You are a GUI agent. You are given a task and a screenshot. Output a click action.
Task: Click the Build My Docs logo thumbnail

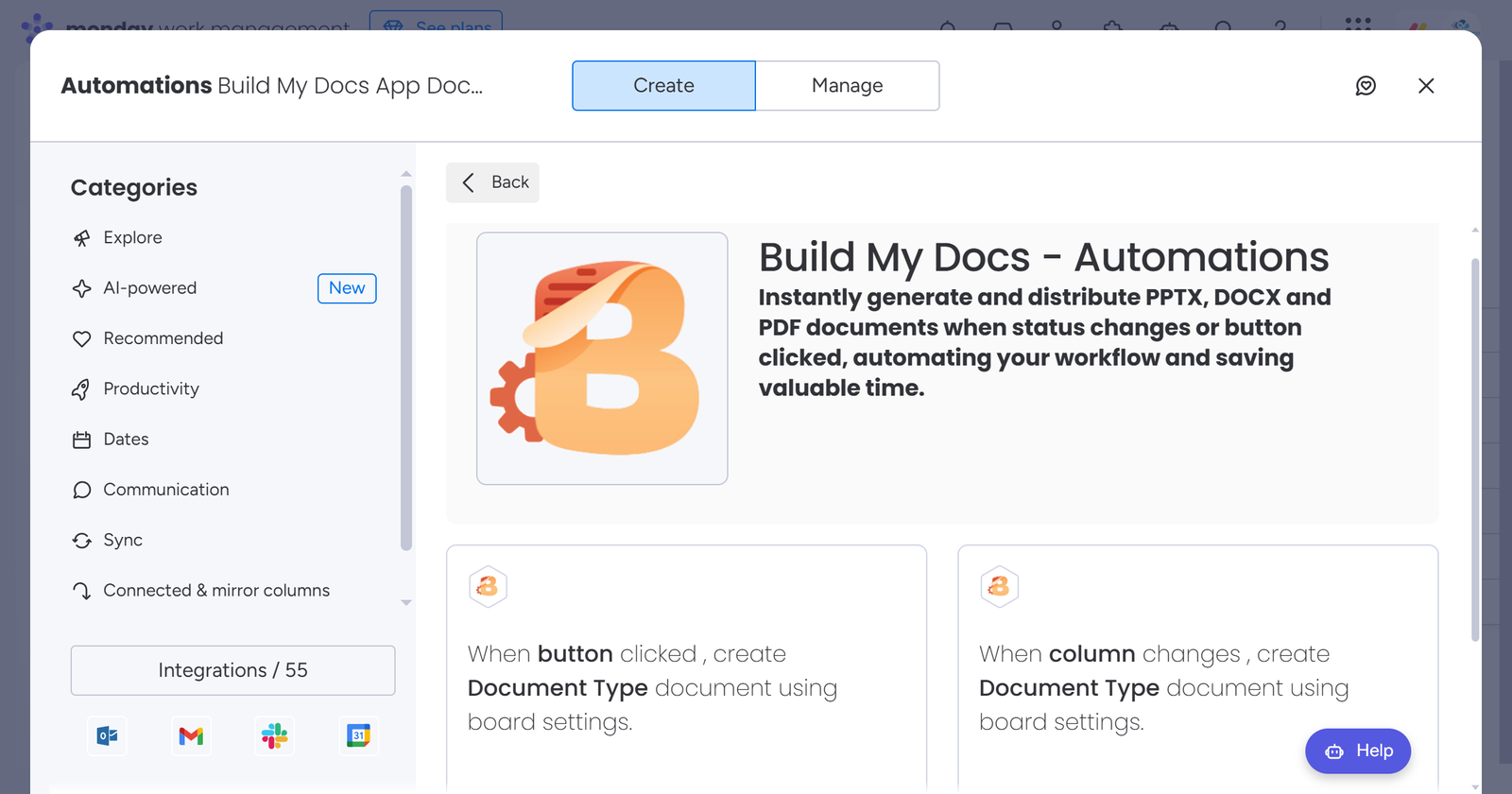click(602, 358)
